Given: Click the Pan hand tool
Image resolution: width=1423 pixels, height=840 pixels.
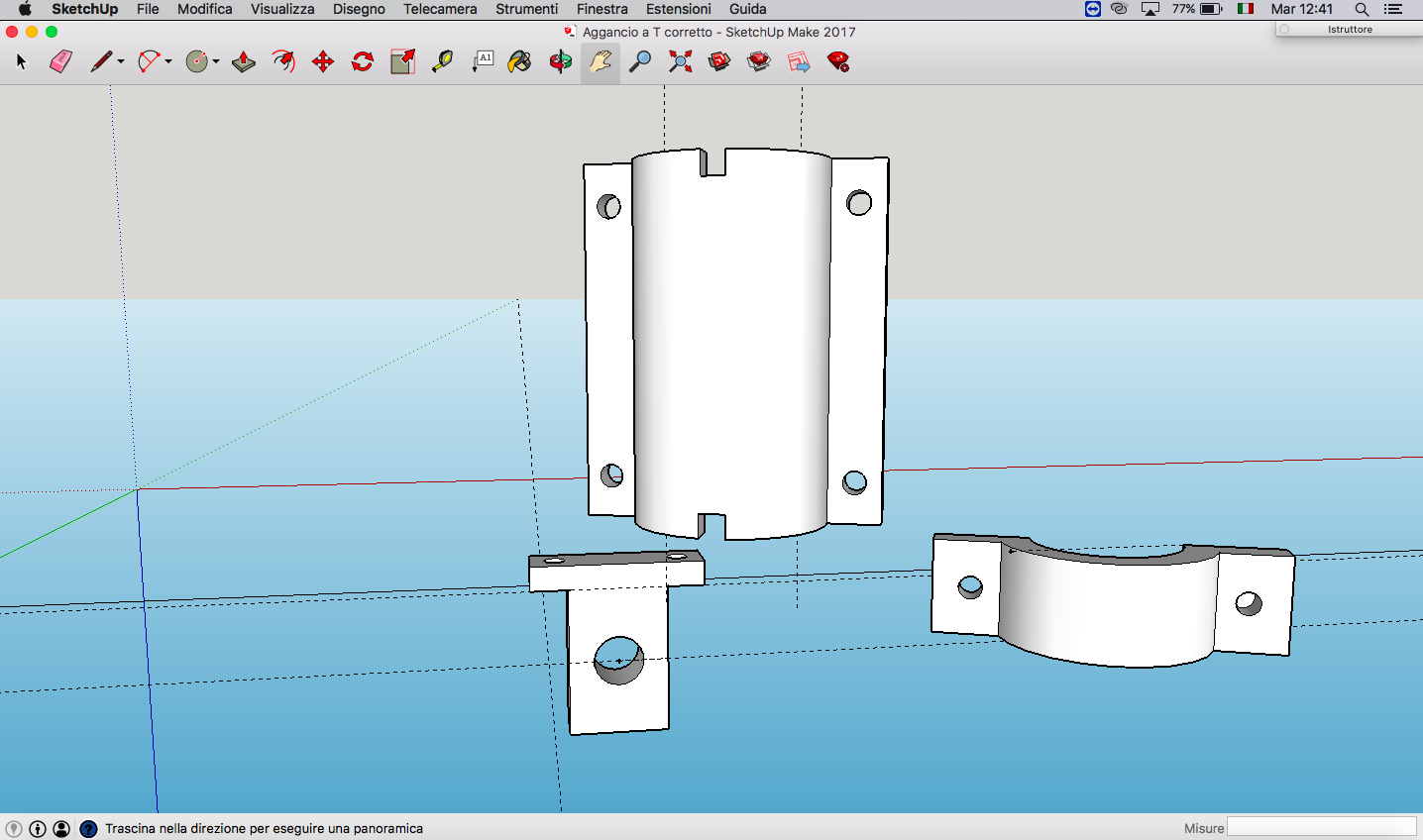Looking at the screenshot, I should tap(601, 61).
